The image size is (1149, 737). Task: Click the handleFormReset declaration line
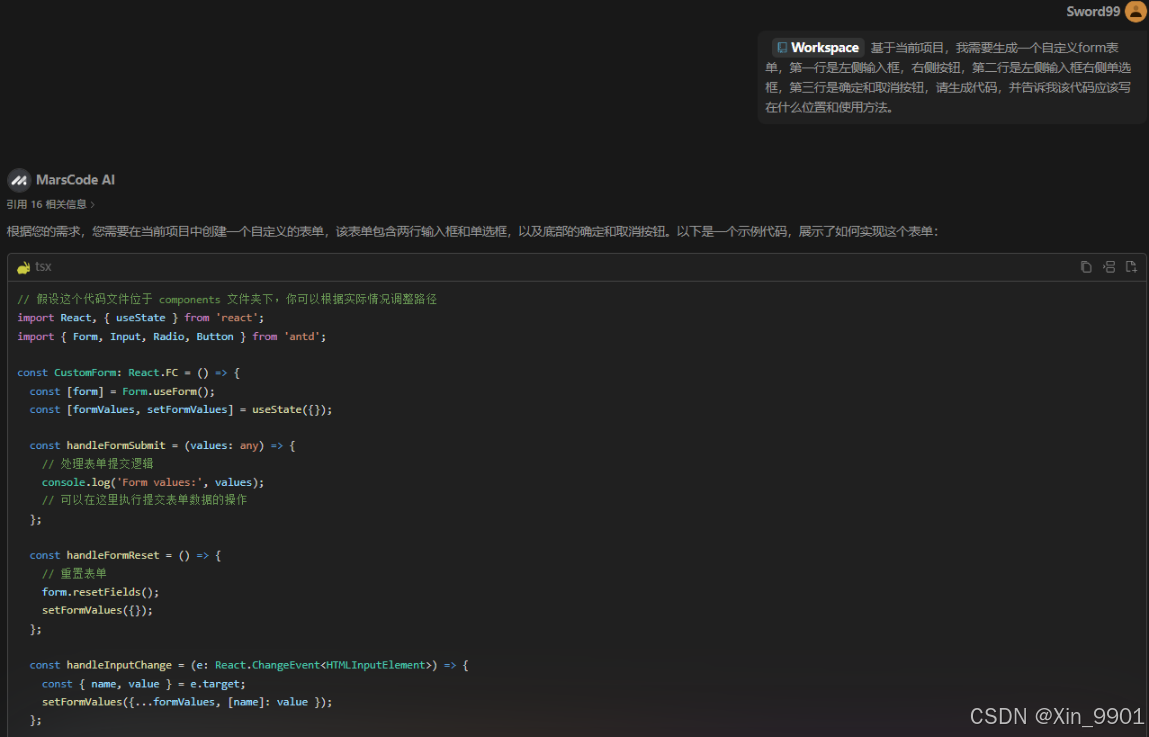(125, 555)
